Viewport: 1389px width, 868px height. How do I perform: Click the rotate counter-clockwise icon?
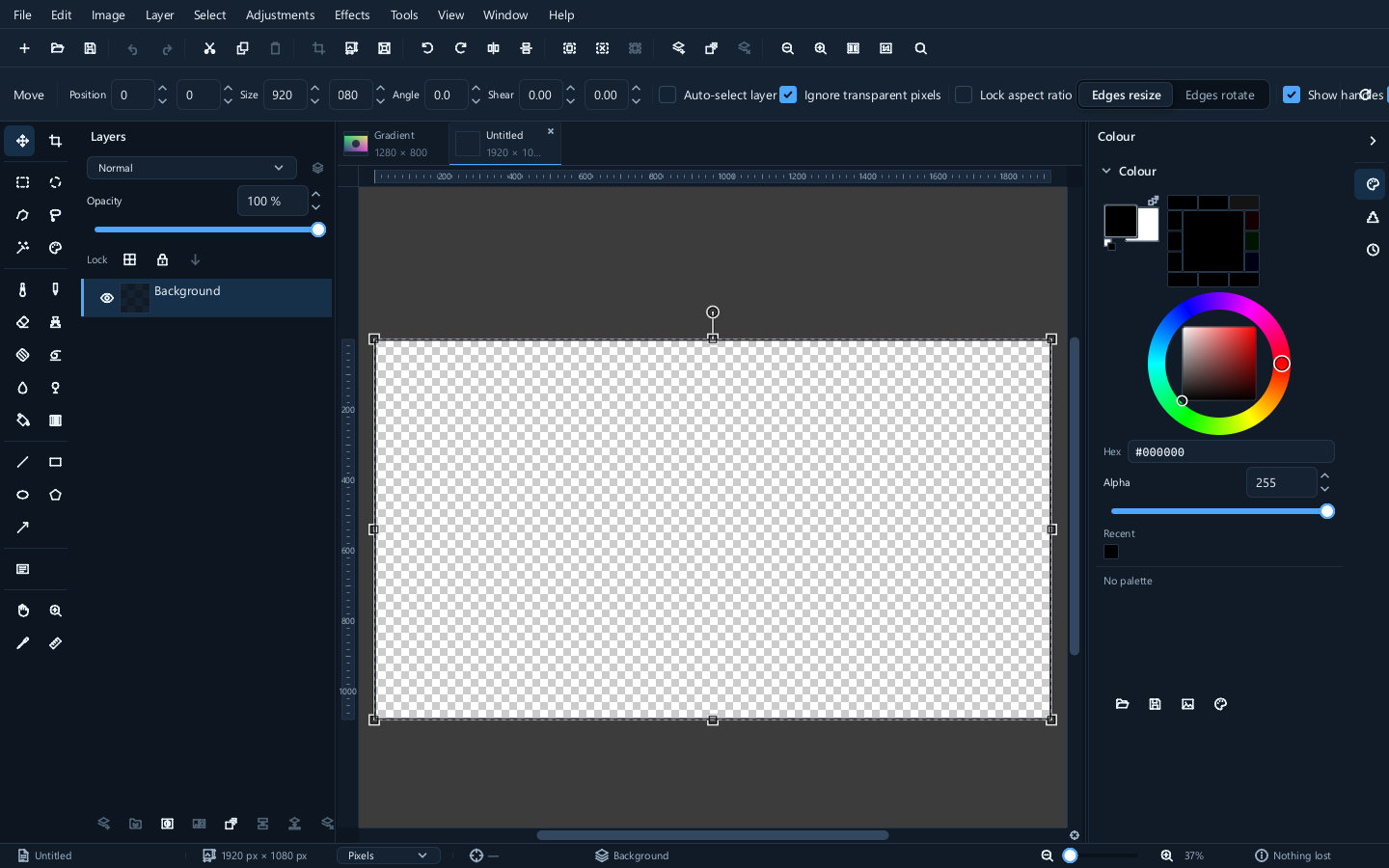[x=427, y=48]
